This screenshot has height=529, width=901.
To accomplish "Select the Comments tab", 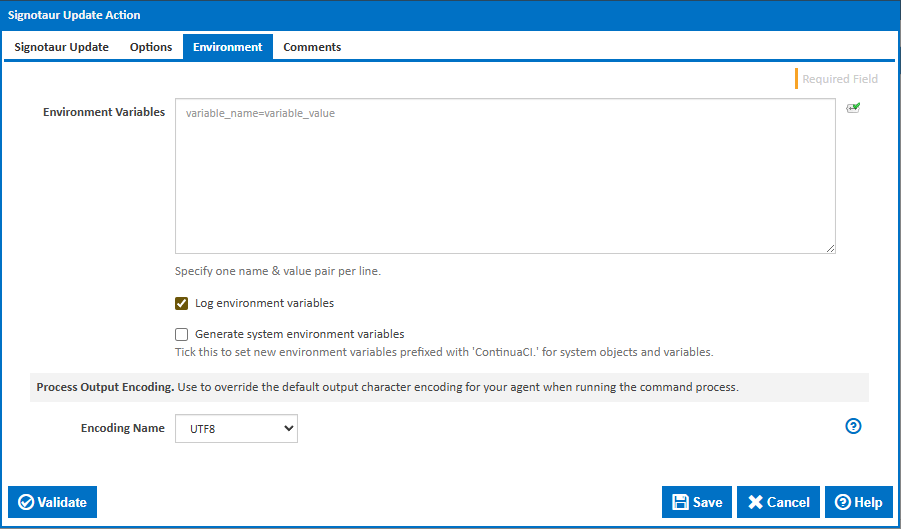I will click(312, 47).
